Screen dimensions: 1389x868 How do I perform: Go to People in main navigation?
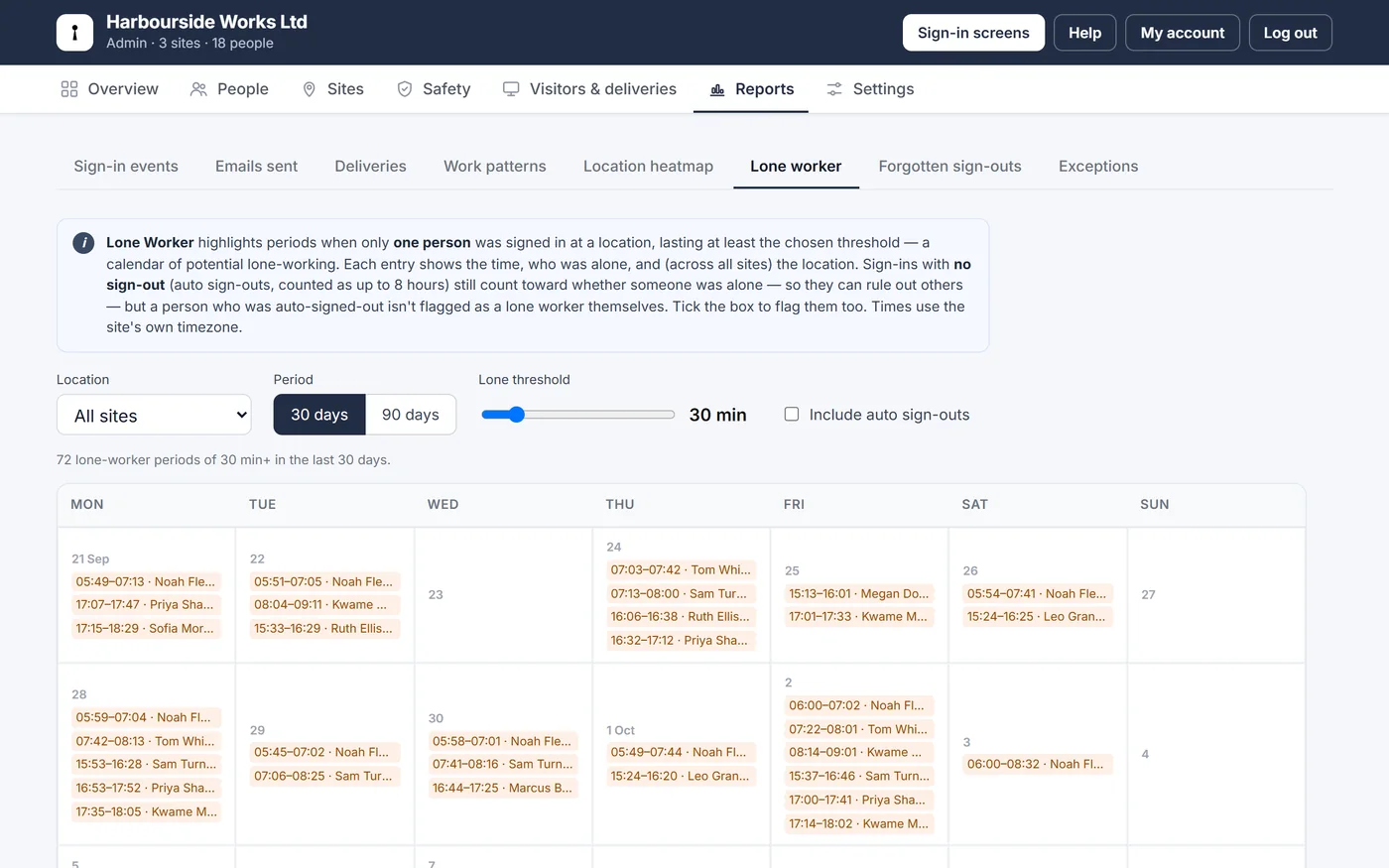pos(229,89)
